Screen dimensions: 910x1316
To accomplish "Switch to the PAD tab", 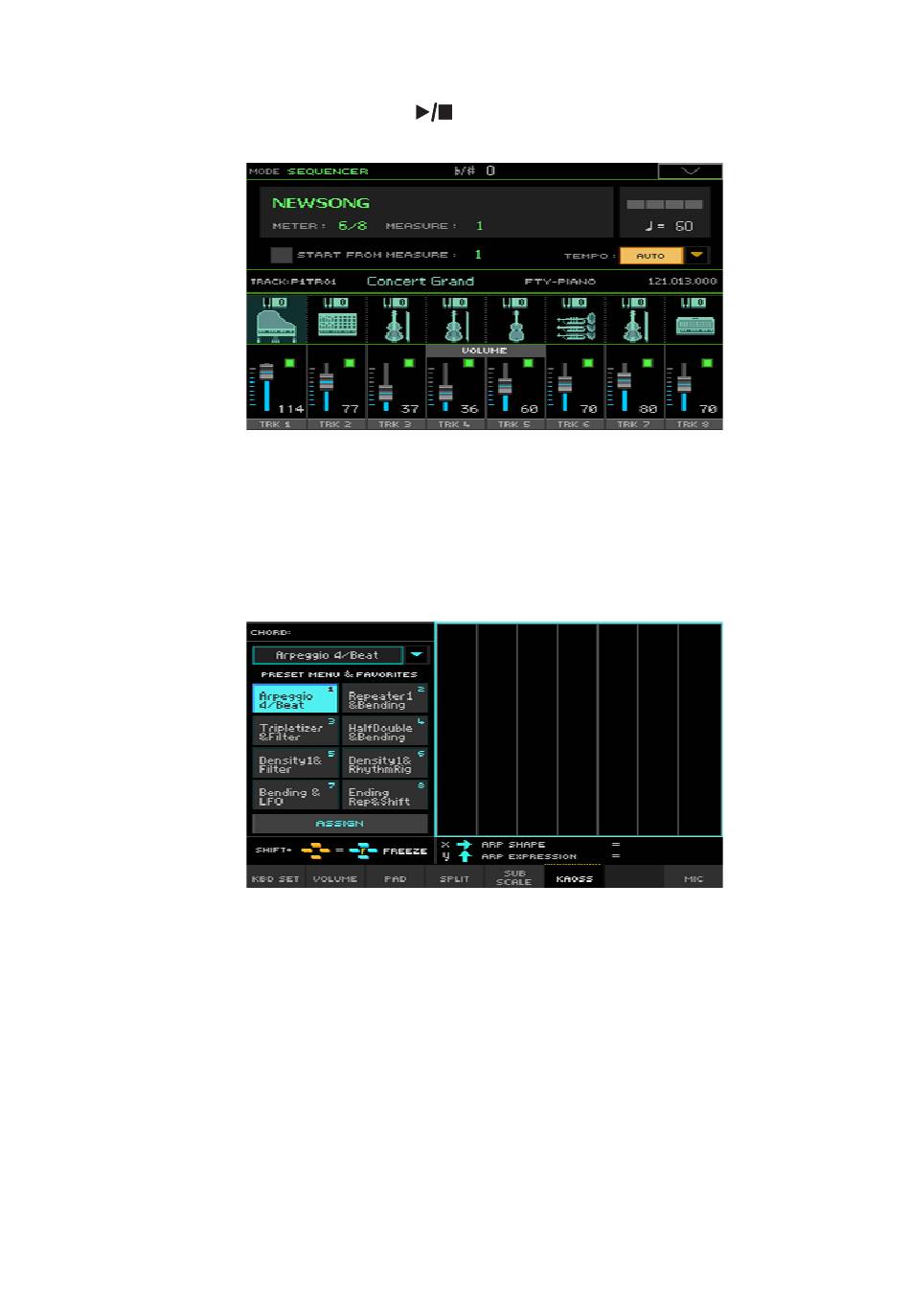I will click(x=396, y=878).
